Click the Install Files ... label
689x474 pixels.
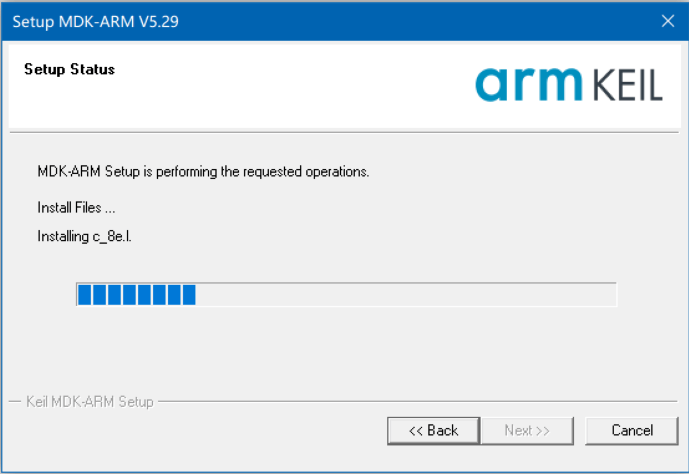pos(76,208)
